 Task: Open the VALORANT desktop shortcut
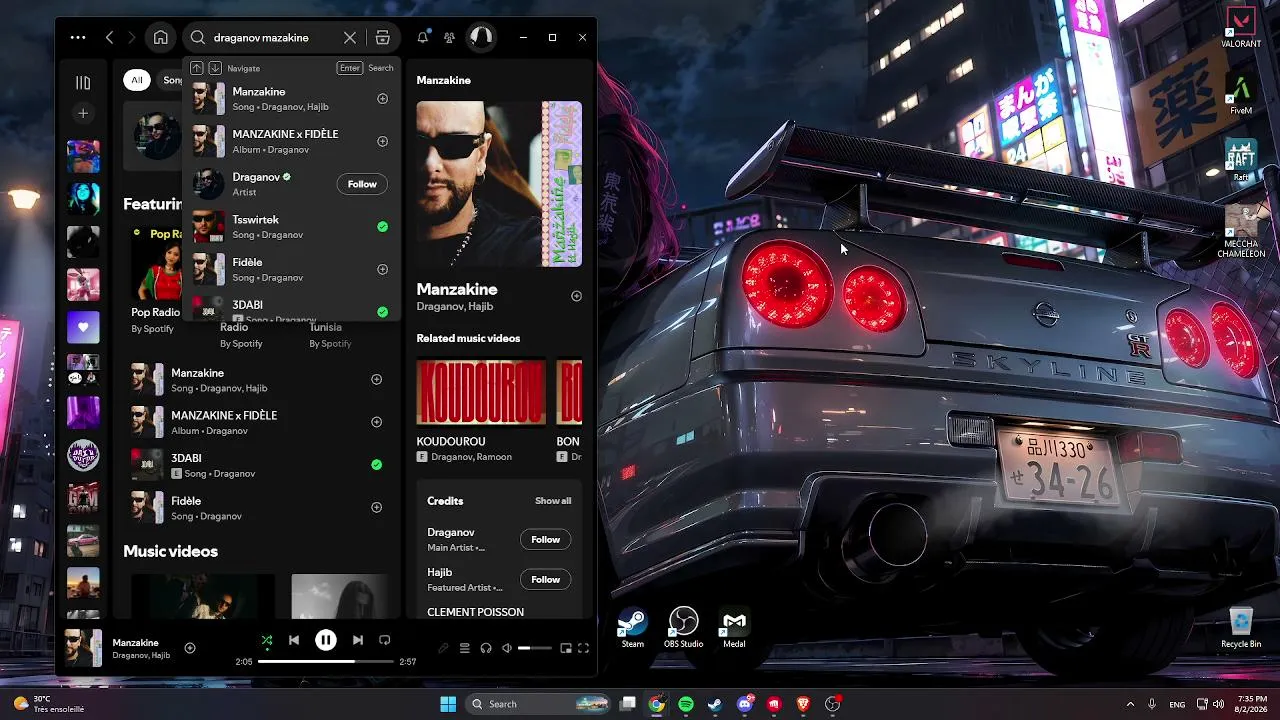[1241, 27]
